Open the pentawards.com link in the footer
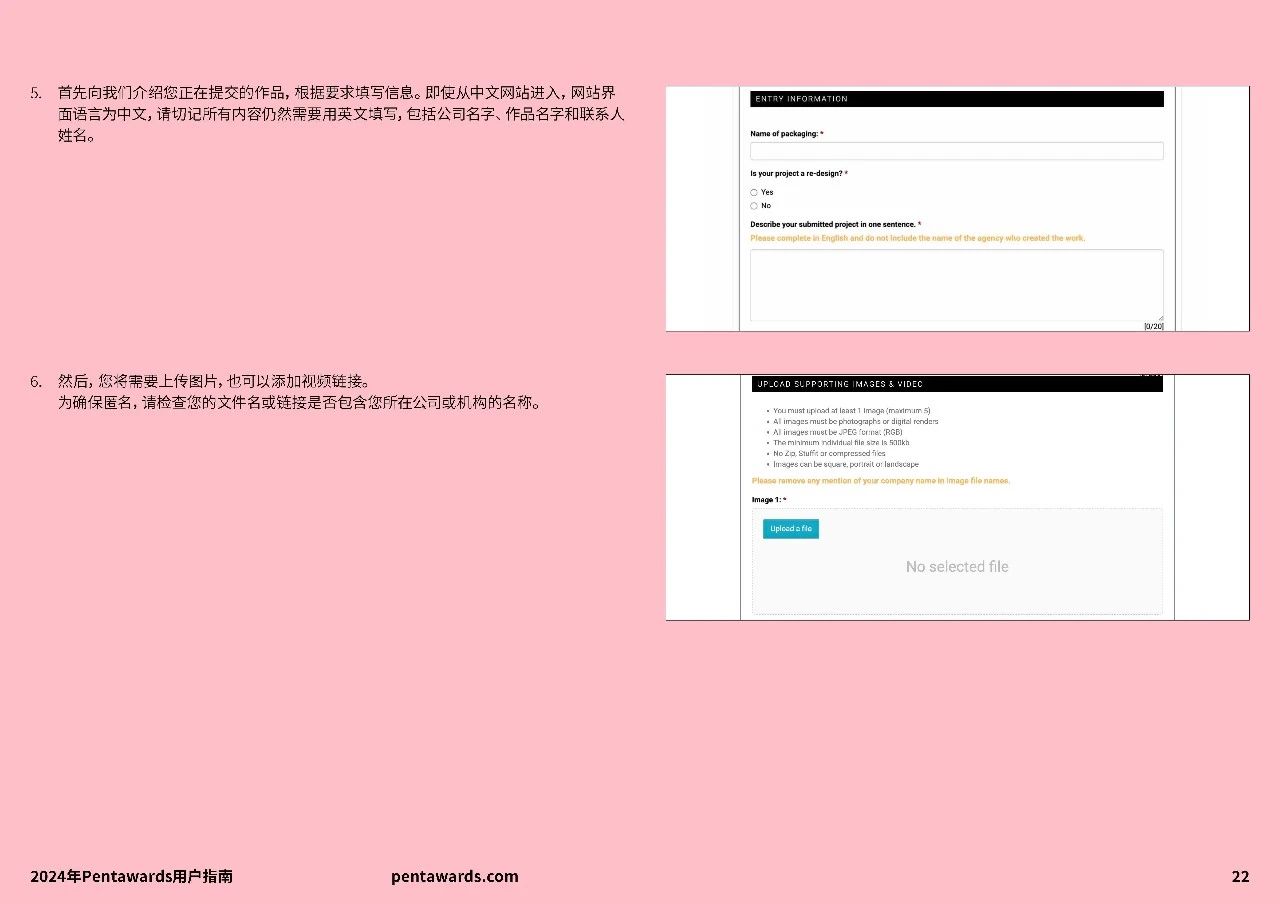This screenshot has height=904, width=1280. click(x=455, y=876)
